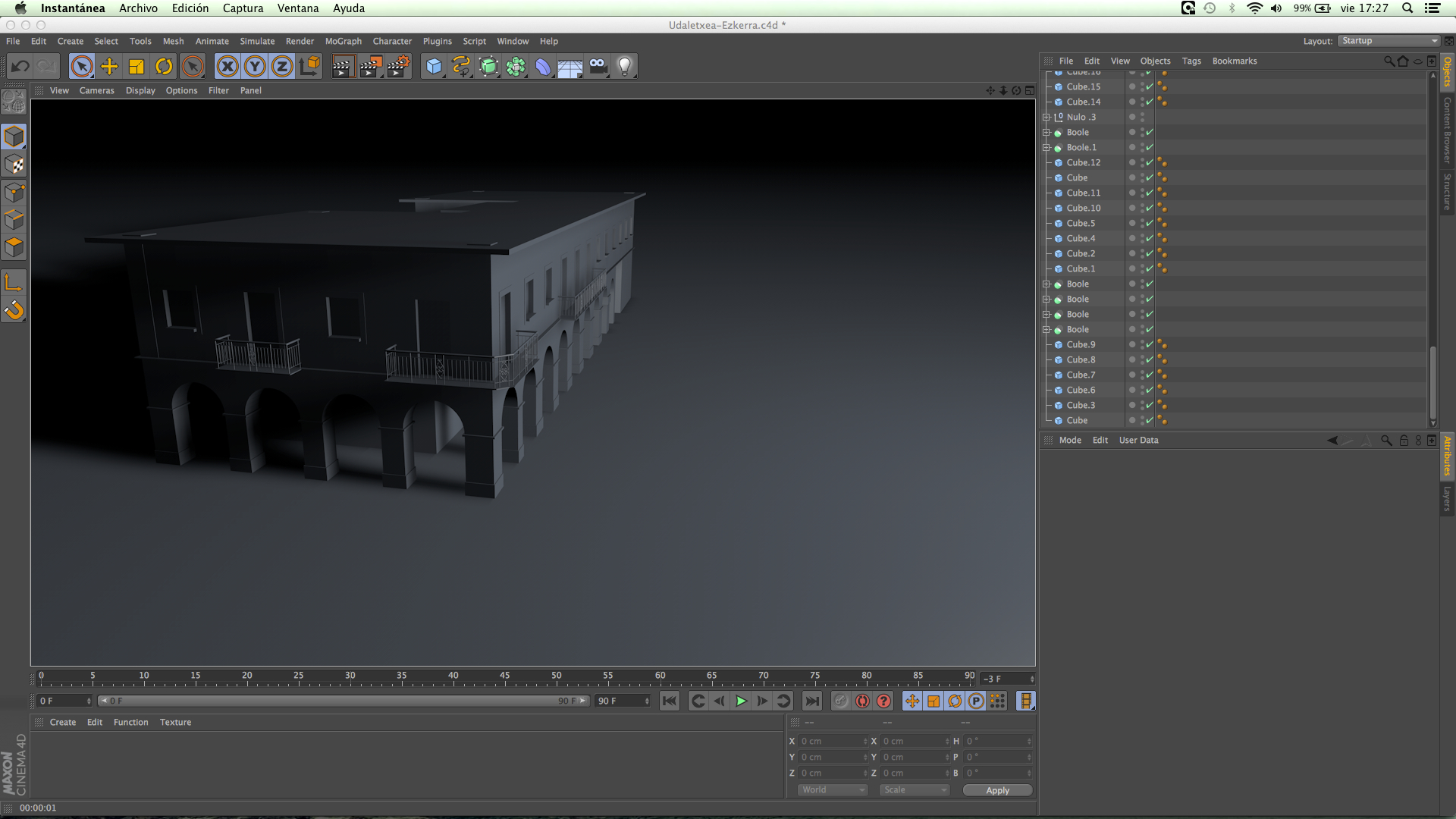
Task: Select the Rotate tool
Action: 164,67
